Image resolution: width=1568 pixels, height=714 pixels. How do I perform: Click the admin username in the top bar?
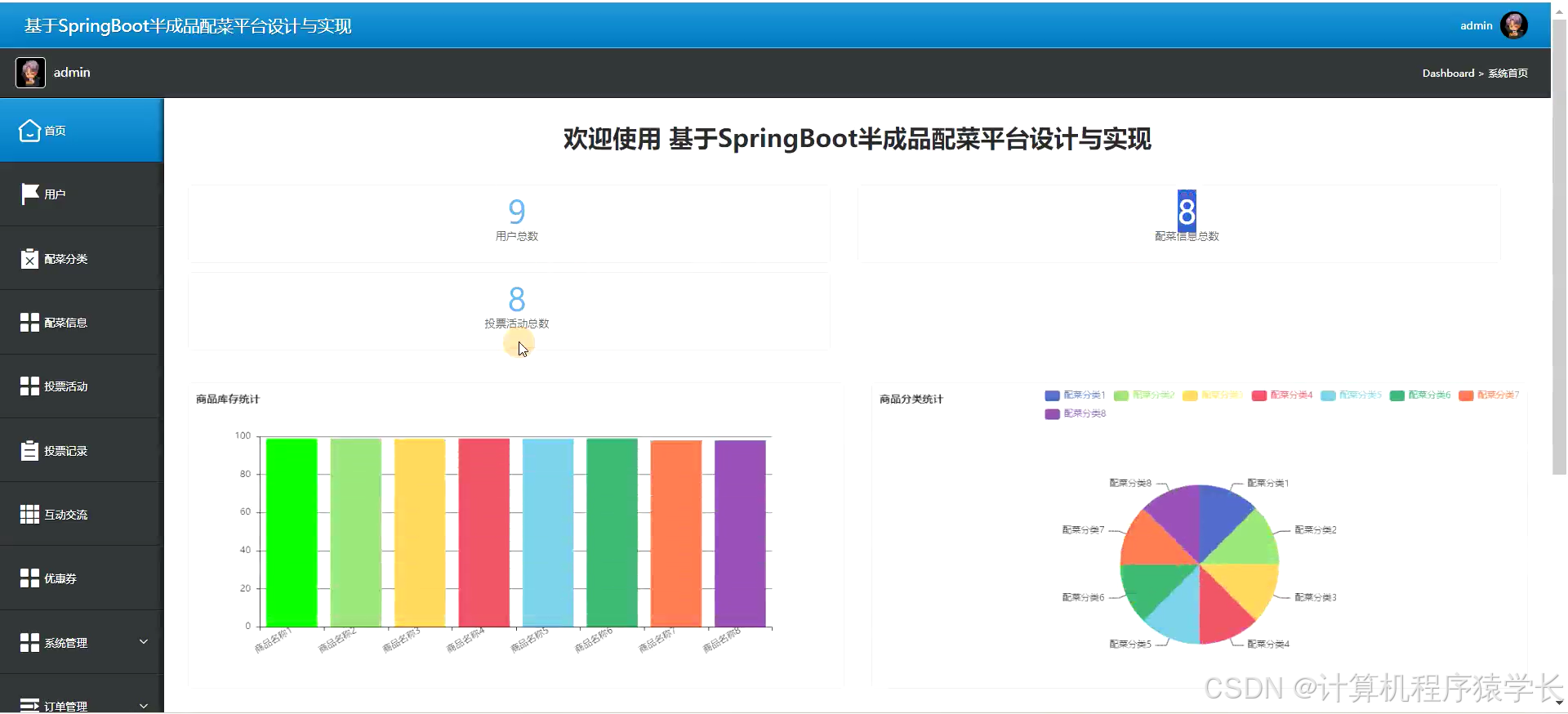[x=1477, y=25]
